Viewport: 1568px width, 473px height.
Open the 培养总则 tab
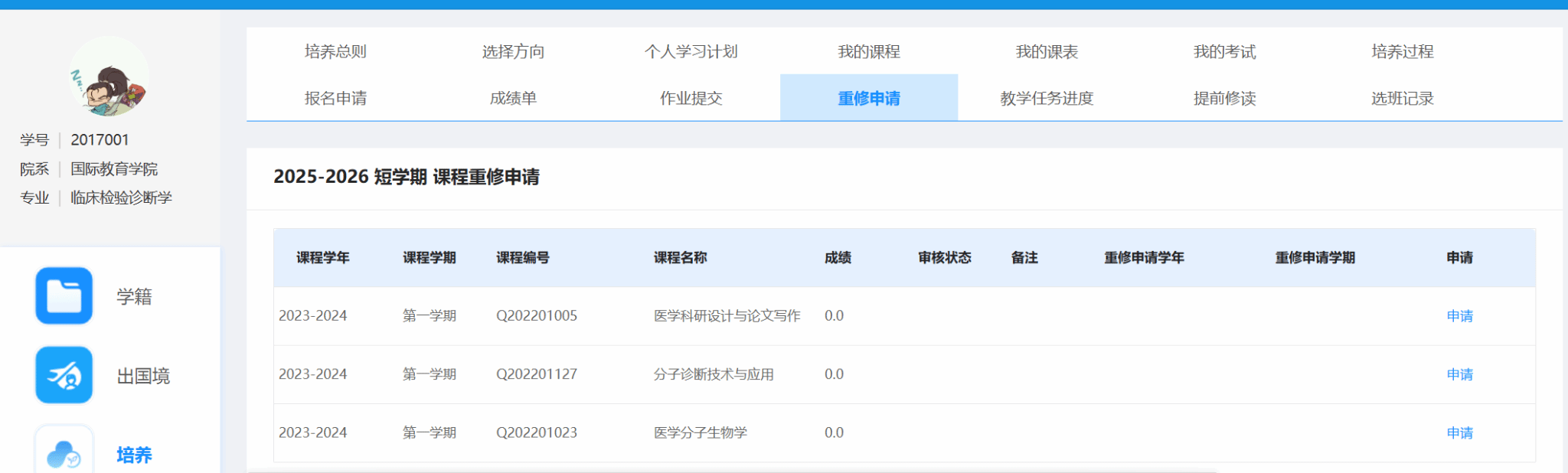[x=335, y=51]
